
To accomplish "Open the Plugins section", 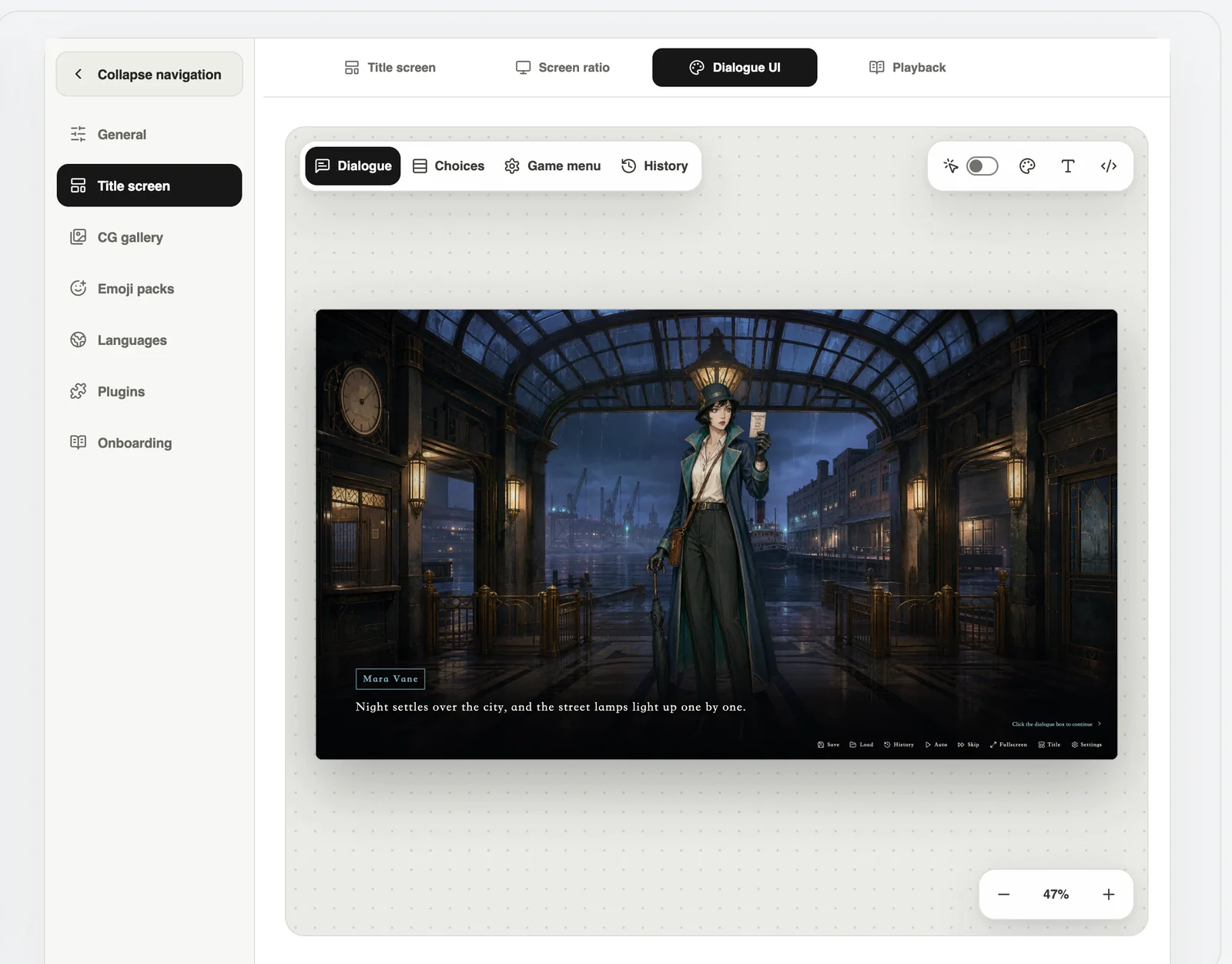I will [x=149, y=391].
